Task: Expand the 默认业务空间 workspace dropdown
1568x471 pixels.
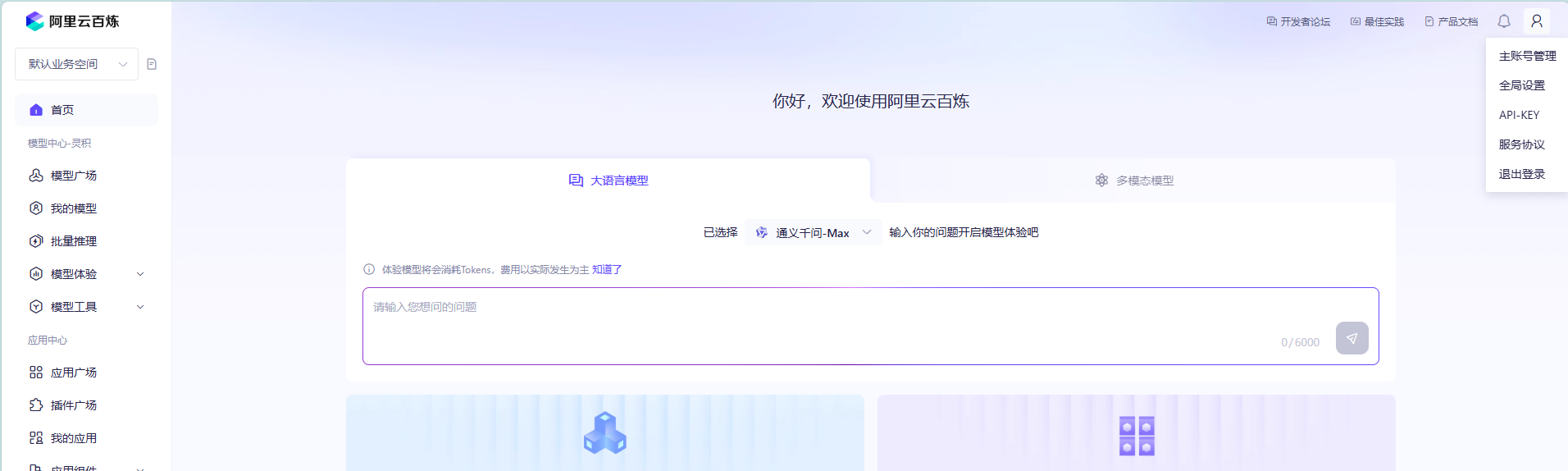Action: (x=77, y=64)
